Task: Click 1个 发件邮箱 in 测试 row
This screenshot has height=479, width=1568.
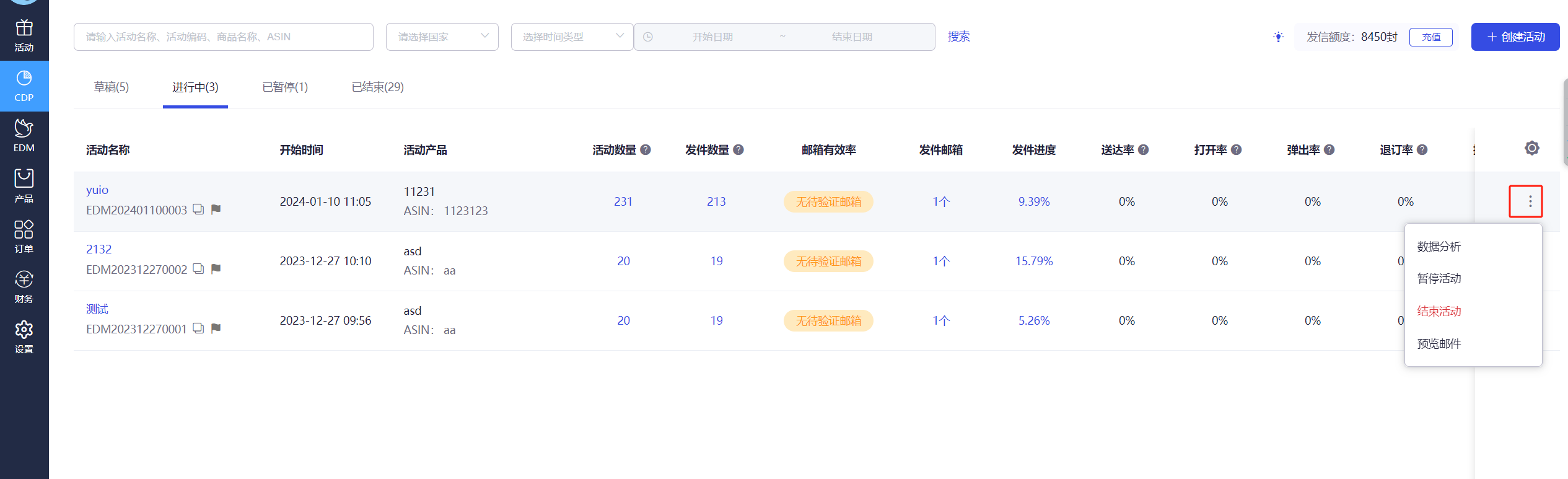Action: pyautogui.click(x=941, y=321)
